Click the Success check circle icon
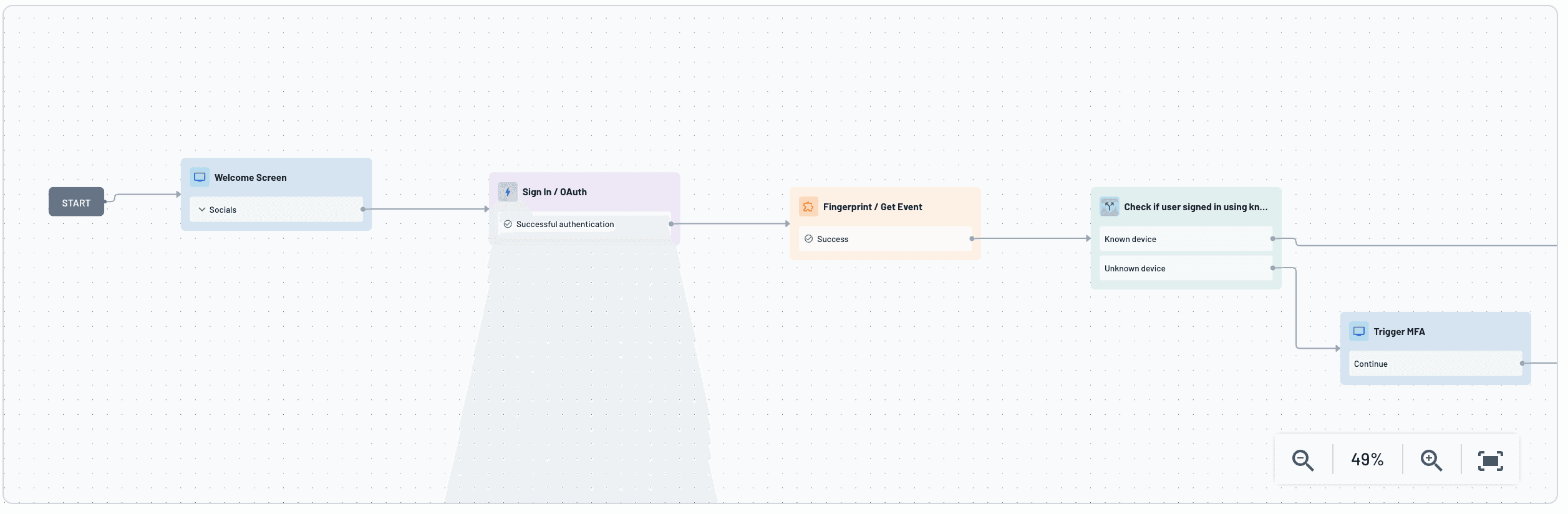The height and width of the screenshot is (514, 1568). (x=808, y=239)
